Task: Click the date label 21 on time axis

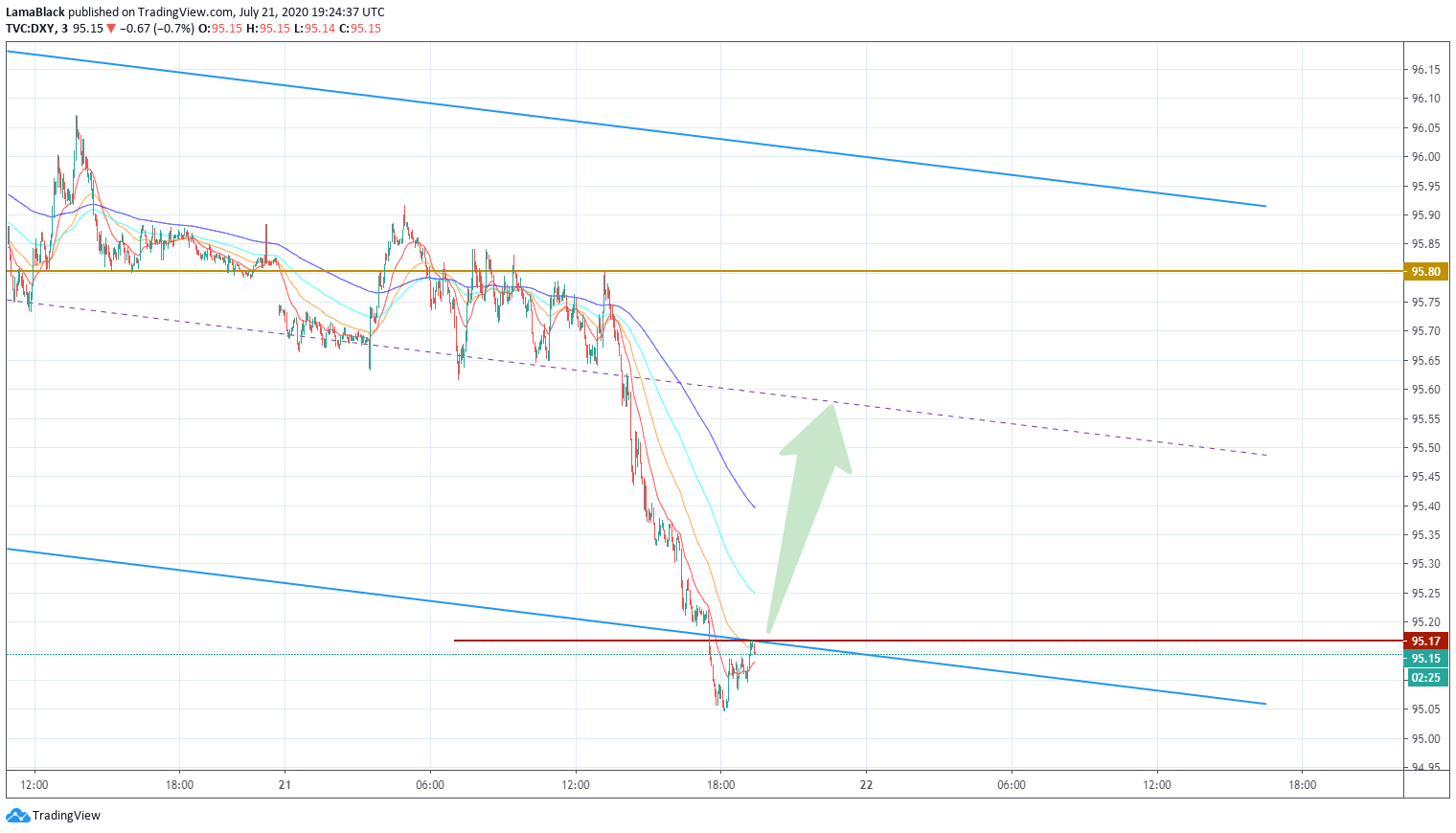Action: 284,785
